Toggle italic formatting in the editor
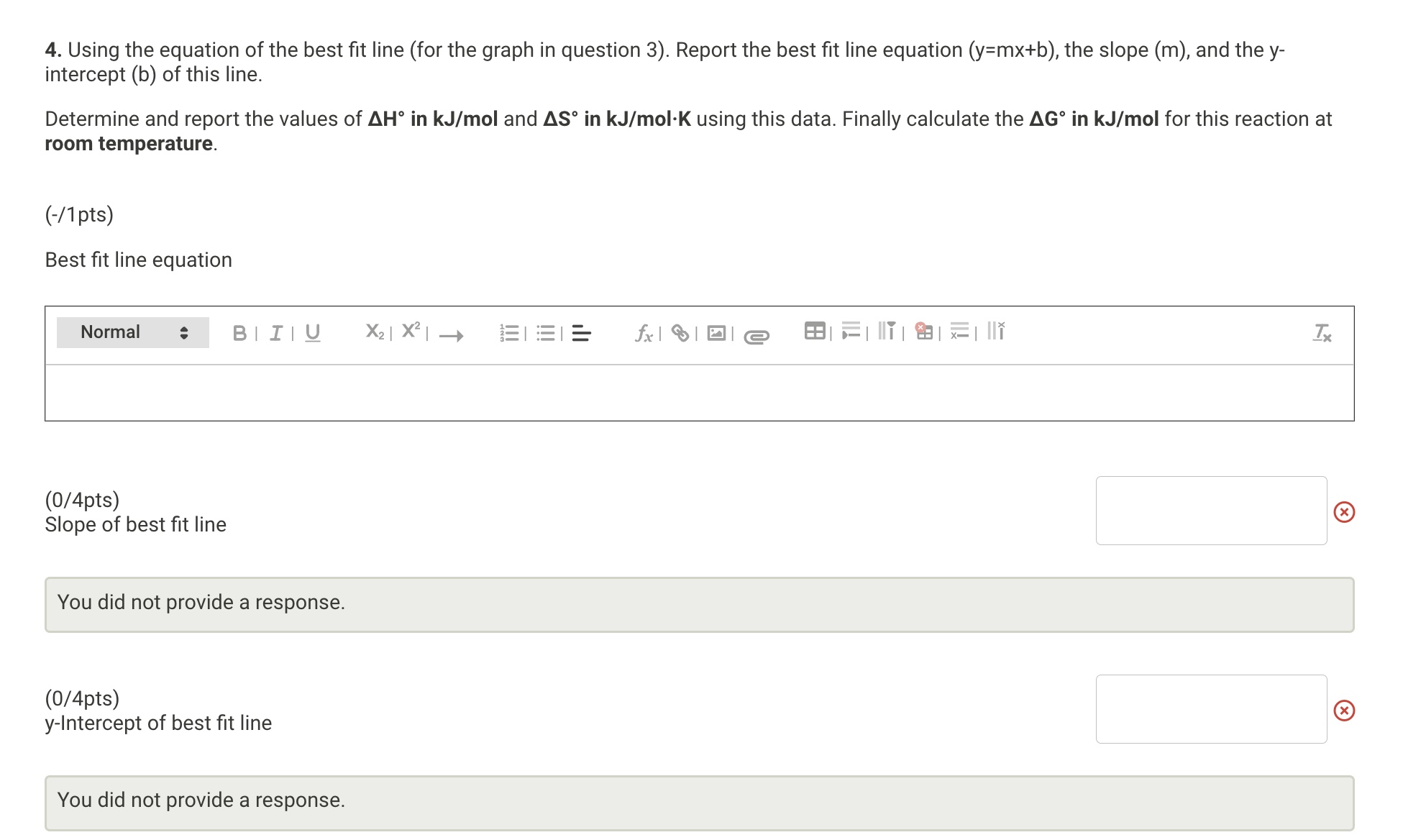1403x840 pixels. (275, 332)
